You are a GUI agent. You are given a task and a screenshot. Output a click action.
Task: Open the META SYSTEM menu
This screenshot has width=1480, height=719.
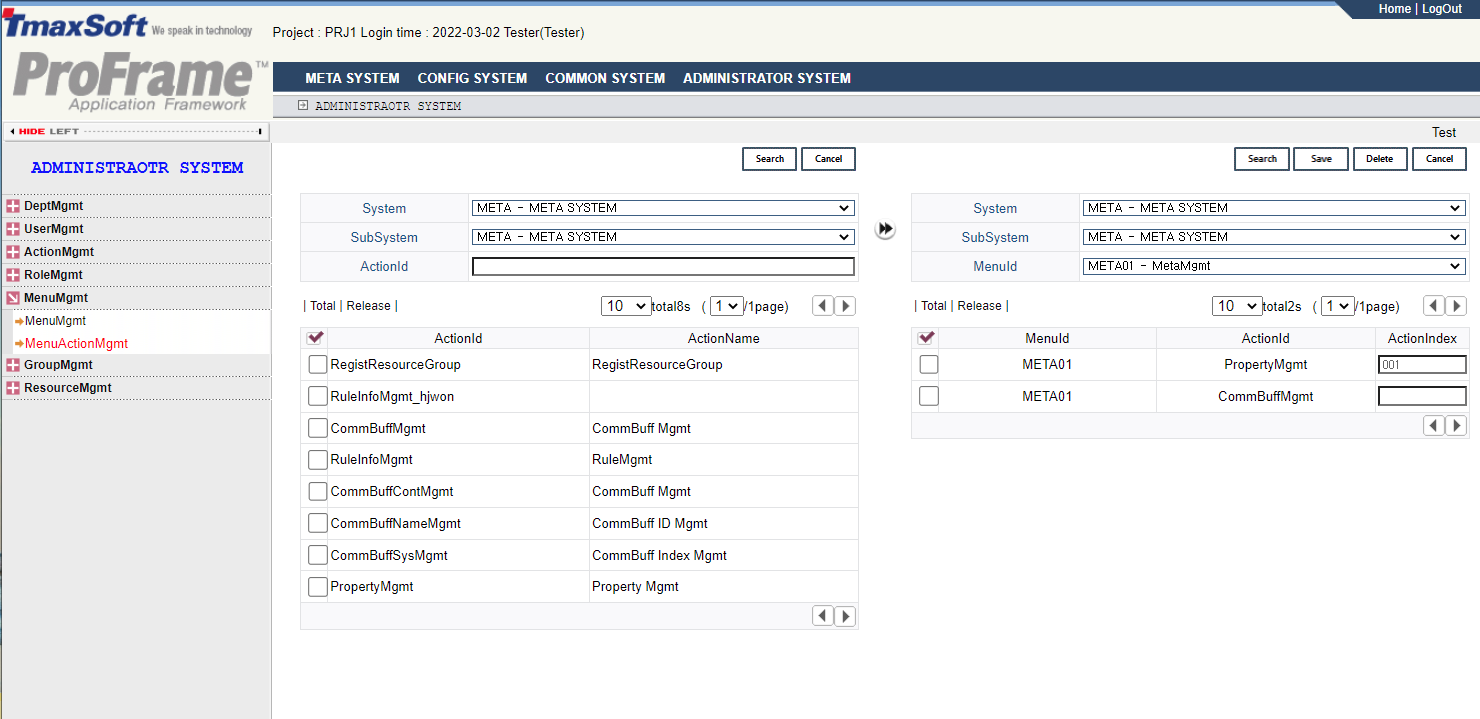click(x=352, y=77)
